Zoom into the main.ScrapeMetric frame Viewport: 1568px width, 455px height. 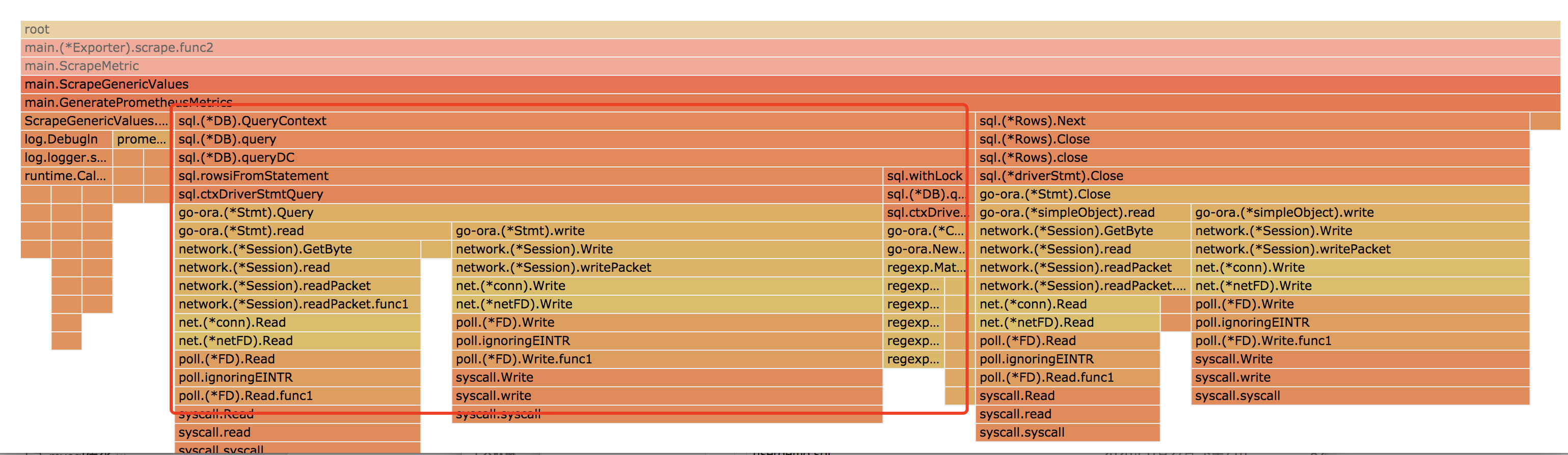790,66
